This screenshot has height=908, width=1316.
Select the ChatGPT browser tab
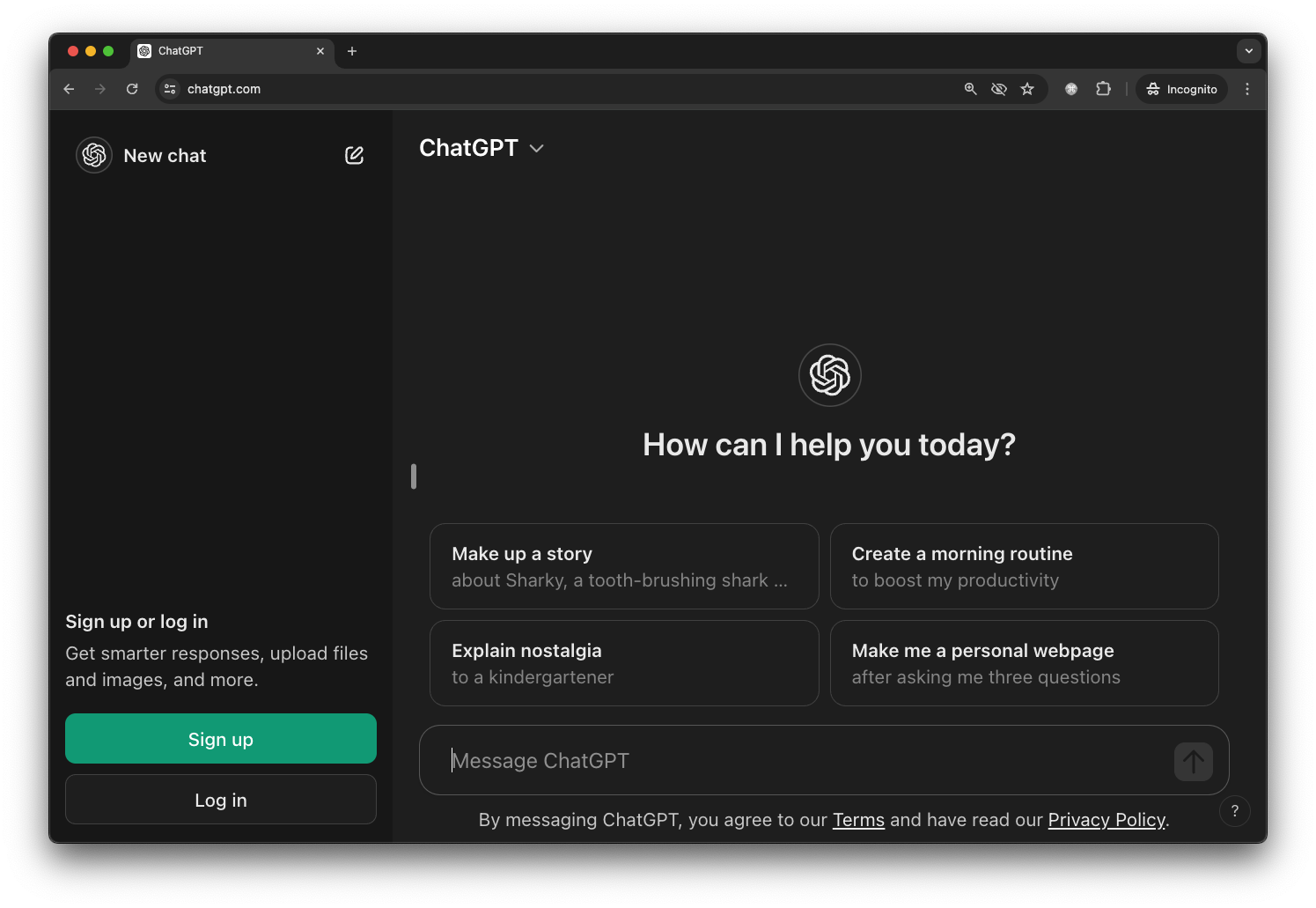pyautogui.click(x=232, y=51)
